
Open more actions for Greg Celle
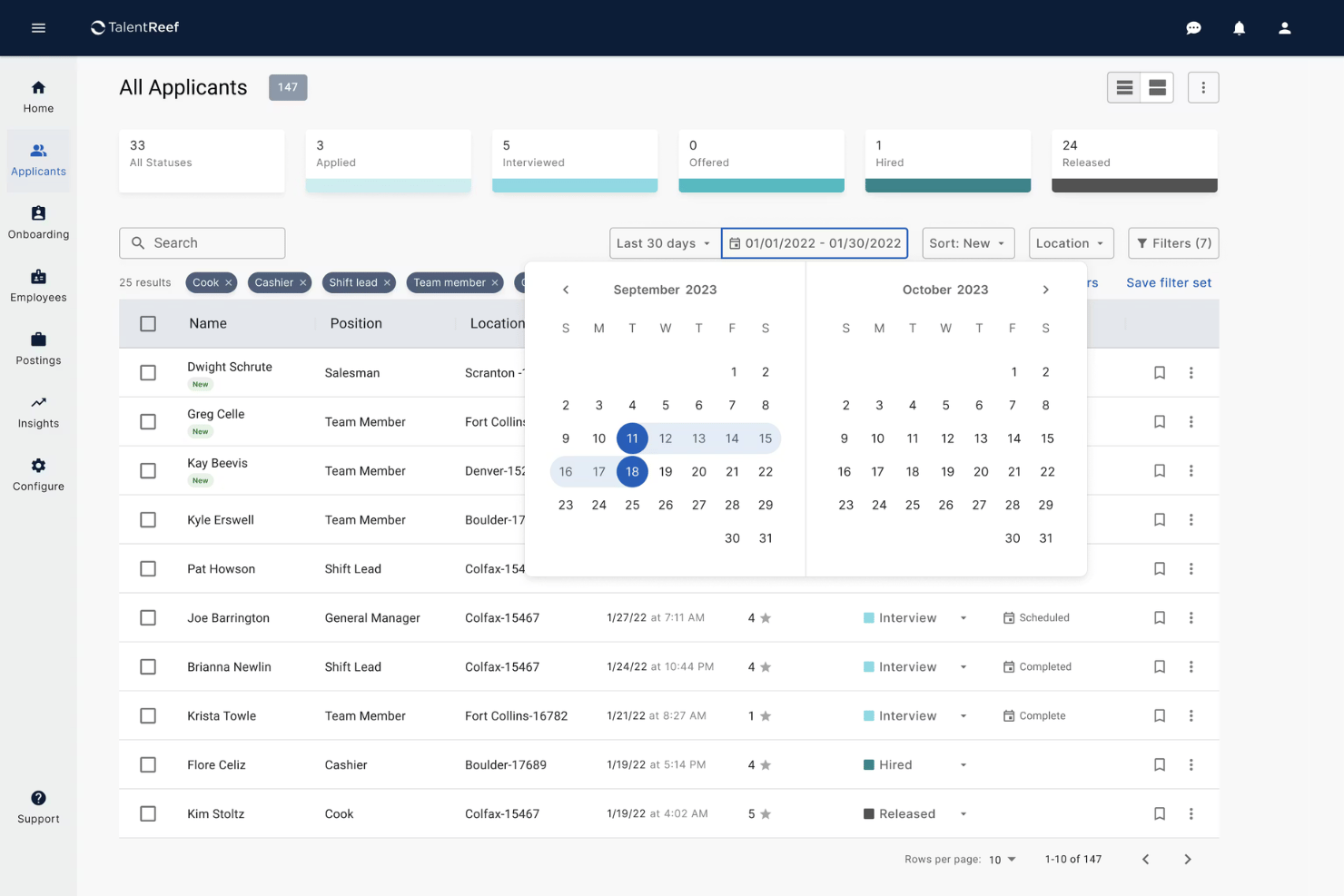click(1191, 422)
